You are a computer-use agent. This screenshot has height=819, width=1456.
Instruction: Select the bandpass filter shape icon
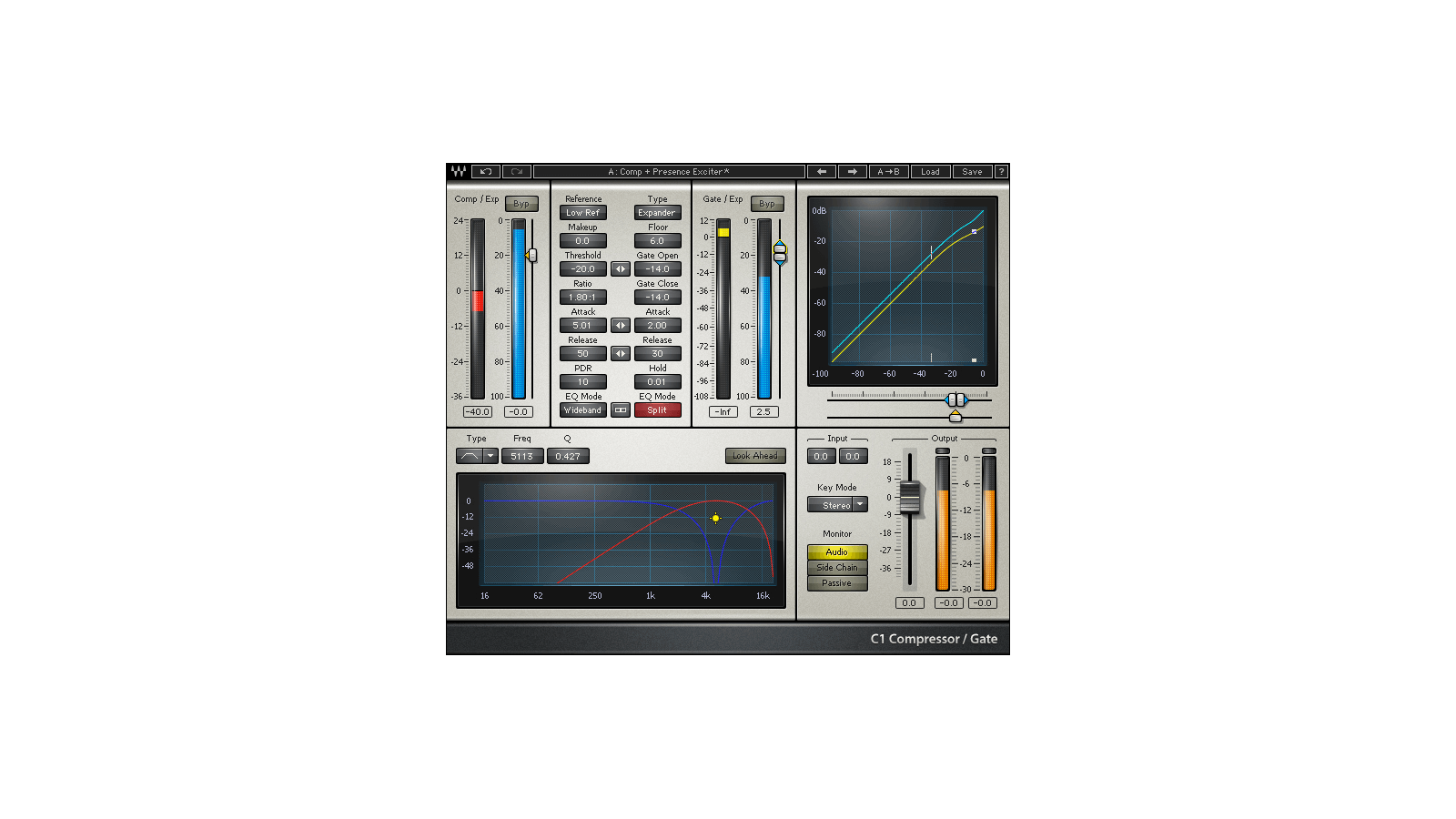(470, 456)
